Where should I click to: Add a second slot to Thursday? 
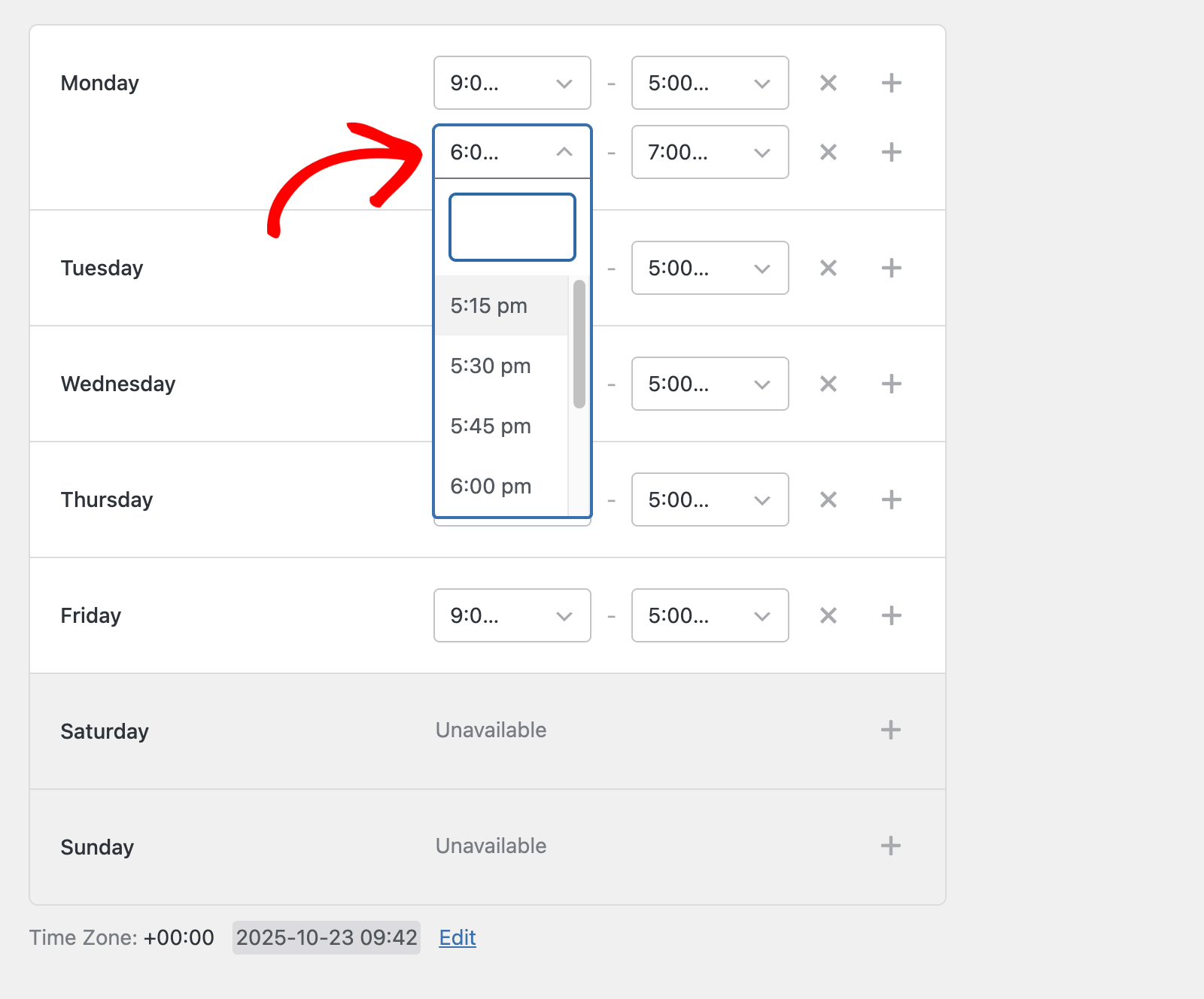tap(891, 499)
